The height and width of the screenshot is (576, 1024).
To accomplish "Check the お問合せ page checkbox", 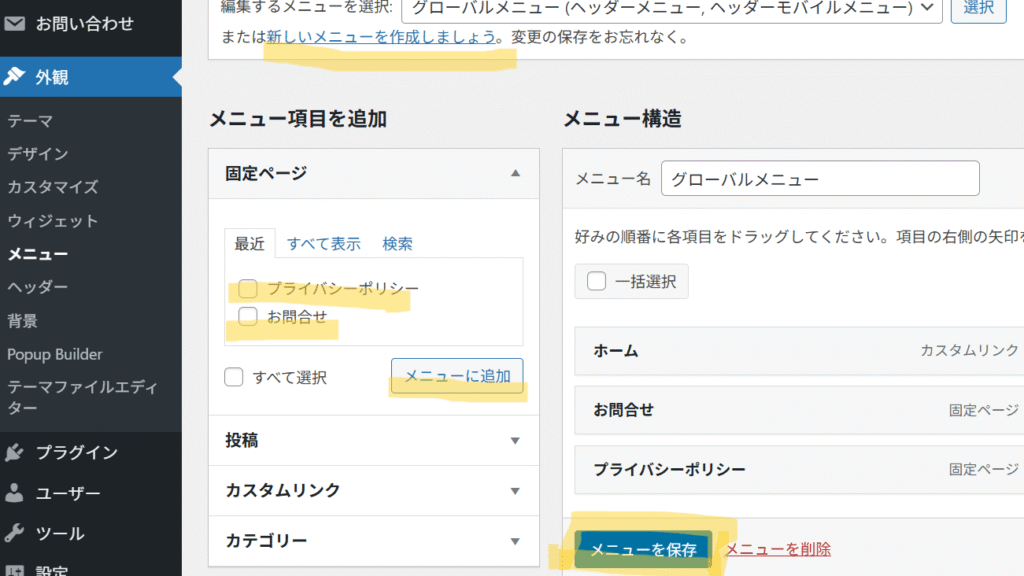I will pyautogui.click(x=248, y=316).
